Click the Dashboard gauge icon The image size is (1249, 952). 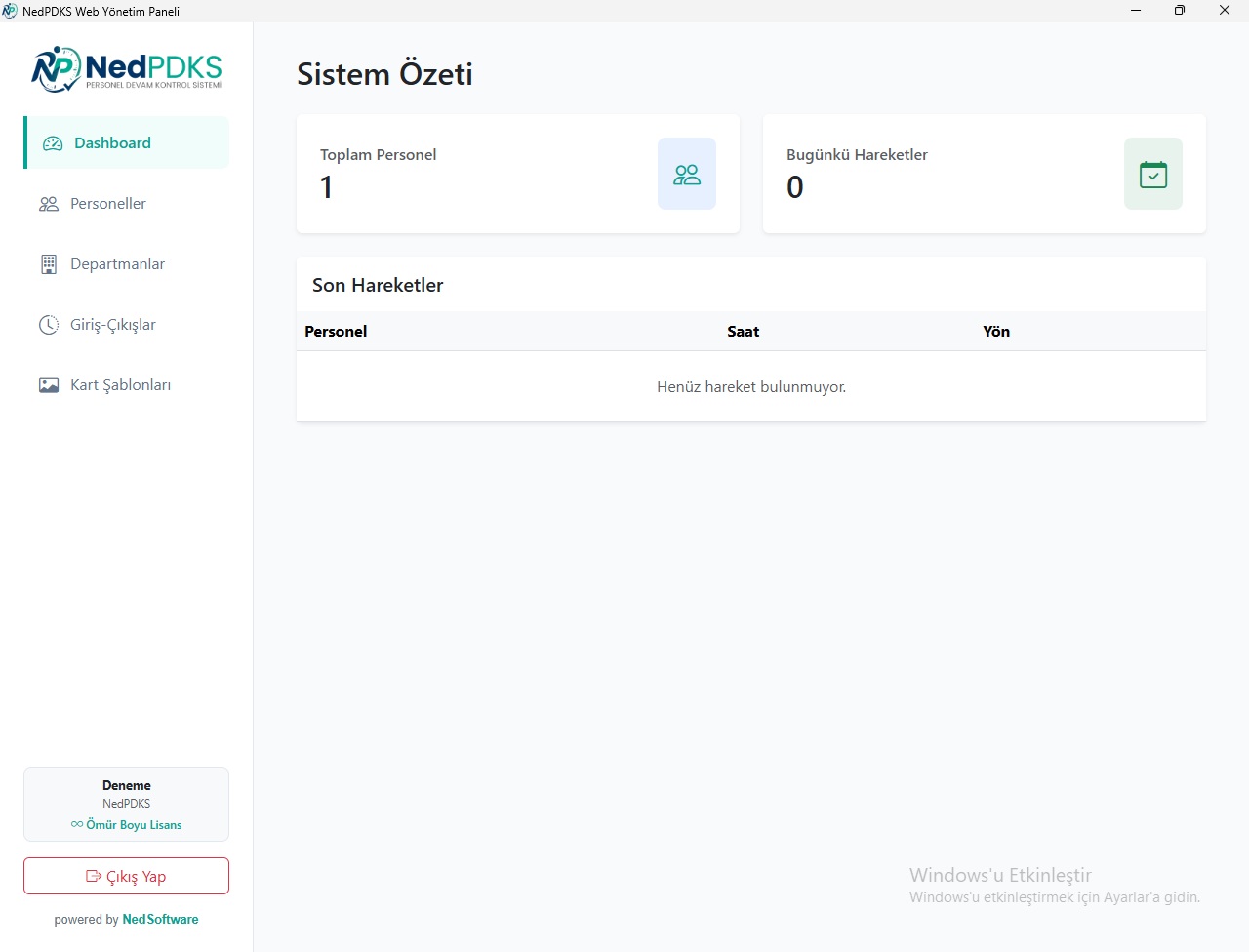(53, 143)
